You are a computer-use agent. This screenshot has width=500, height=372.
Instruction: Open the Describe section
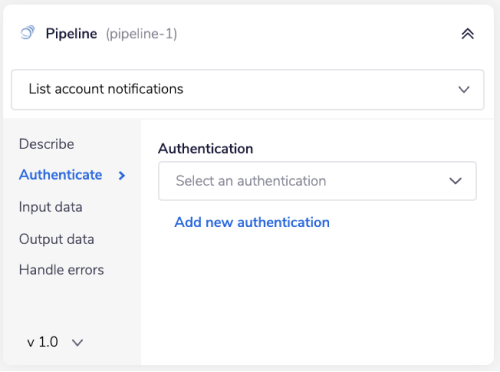(47, 144)
